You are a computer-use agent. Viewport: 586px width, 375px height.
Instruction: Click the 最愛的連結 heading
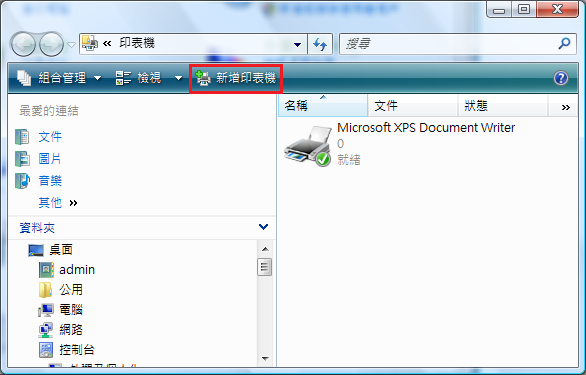pyautogui.click(x=49, y=111)
